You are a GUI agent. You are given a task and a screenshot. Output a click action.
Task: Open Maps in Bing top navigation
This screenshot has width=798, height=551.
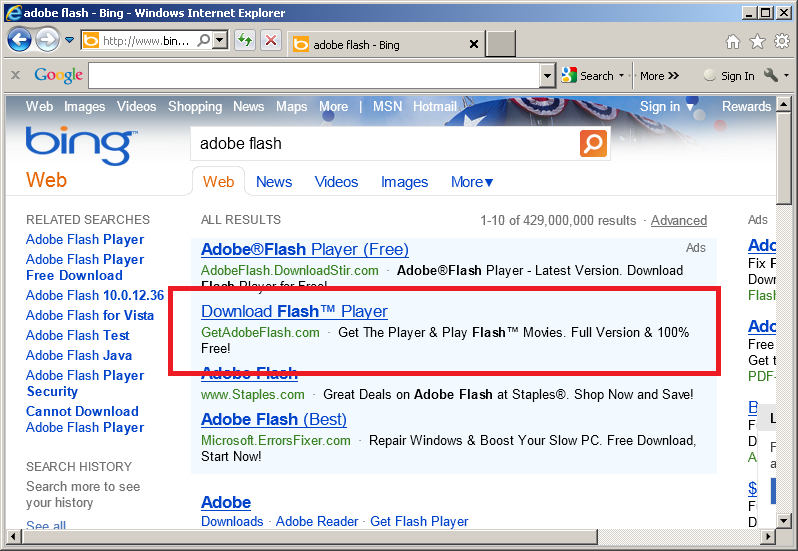click(292, 106)
